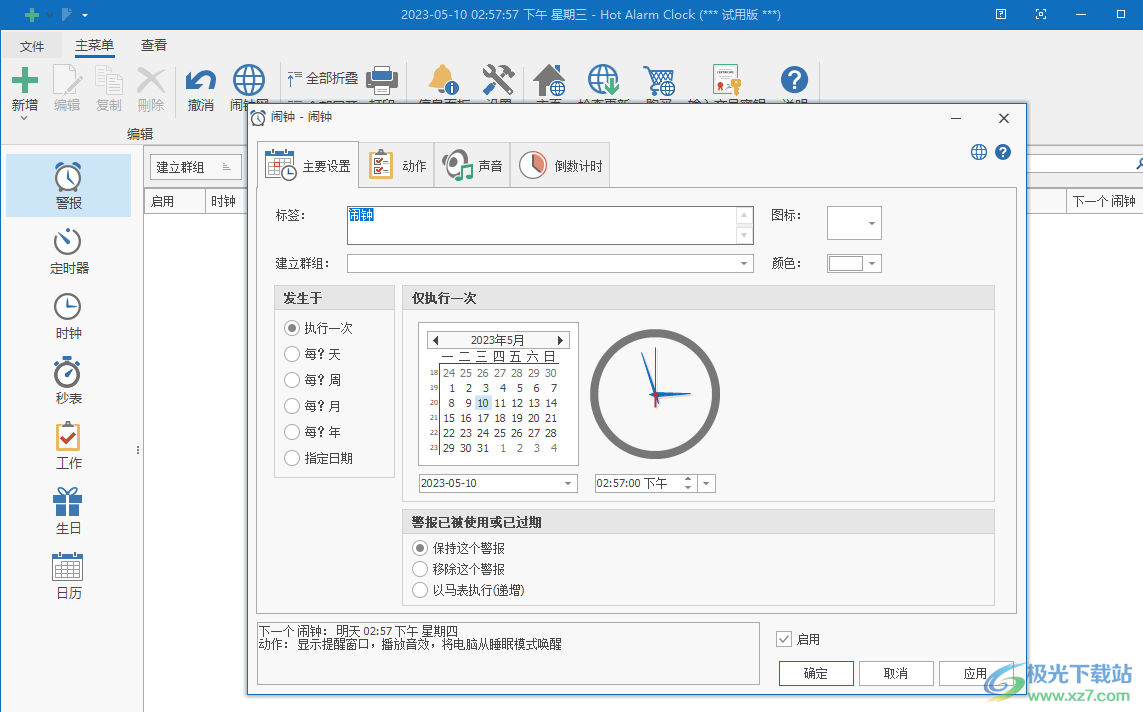Screen dimensions: 1143x712
Task: Select the 每?月 radio button
Action: click(x=292, y=406)
